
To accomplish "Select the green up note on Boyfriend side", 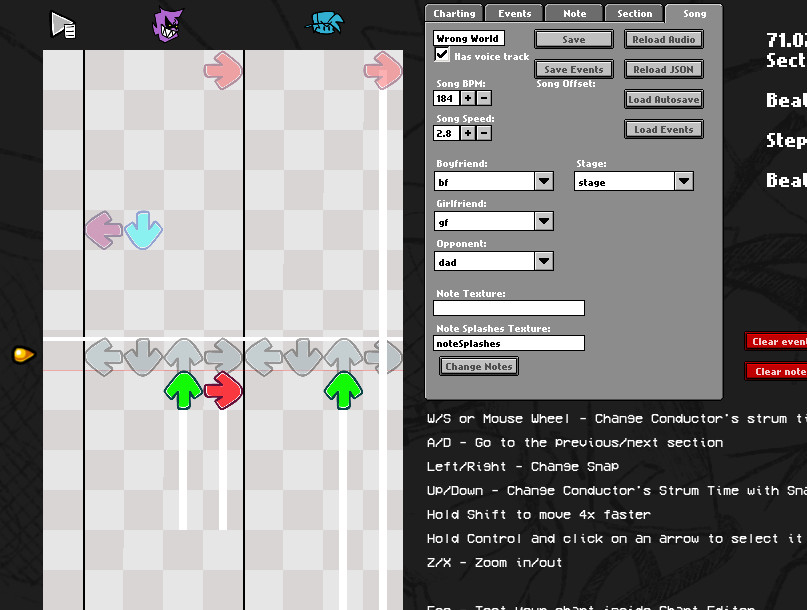I will [x=343, y=391].
